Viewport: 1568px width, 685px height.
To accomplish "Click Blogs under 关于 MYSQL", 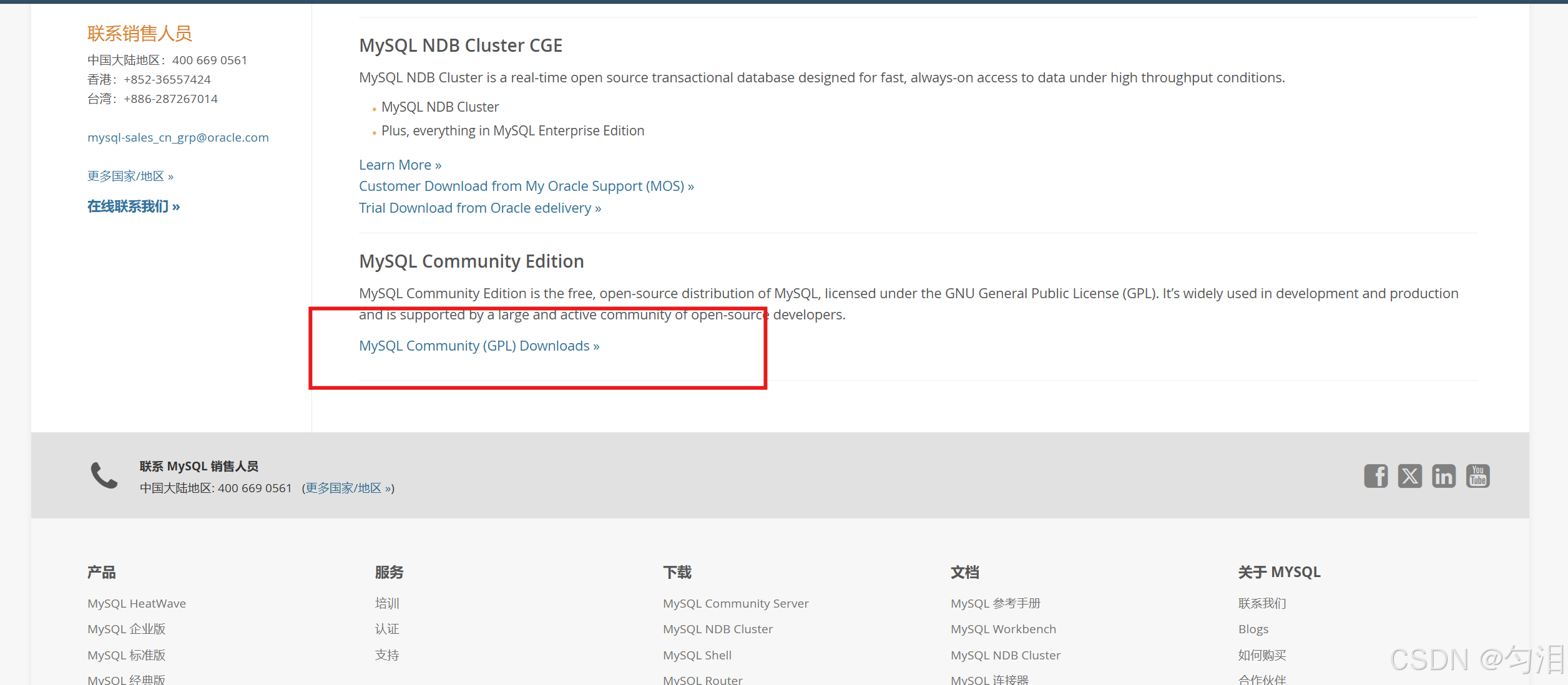I will [x=1253, y=629].
